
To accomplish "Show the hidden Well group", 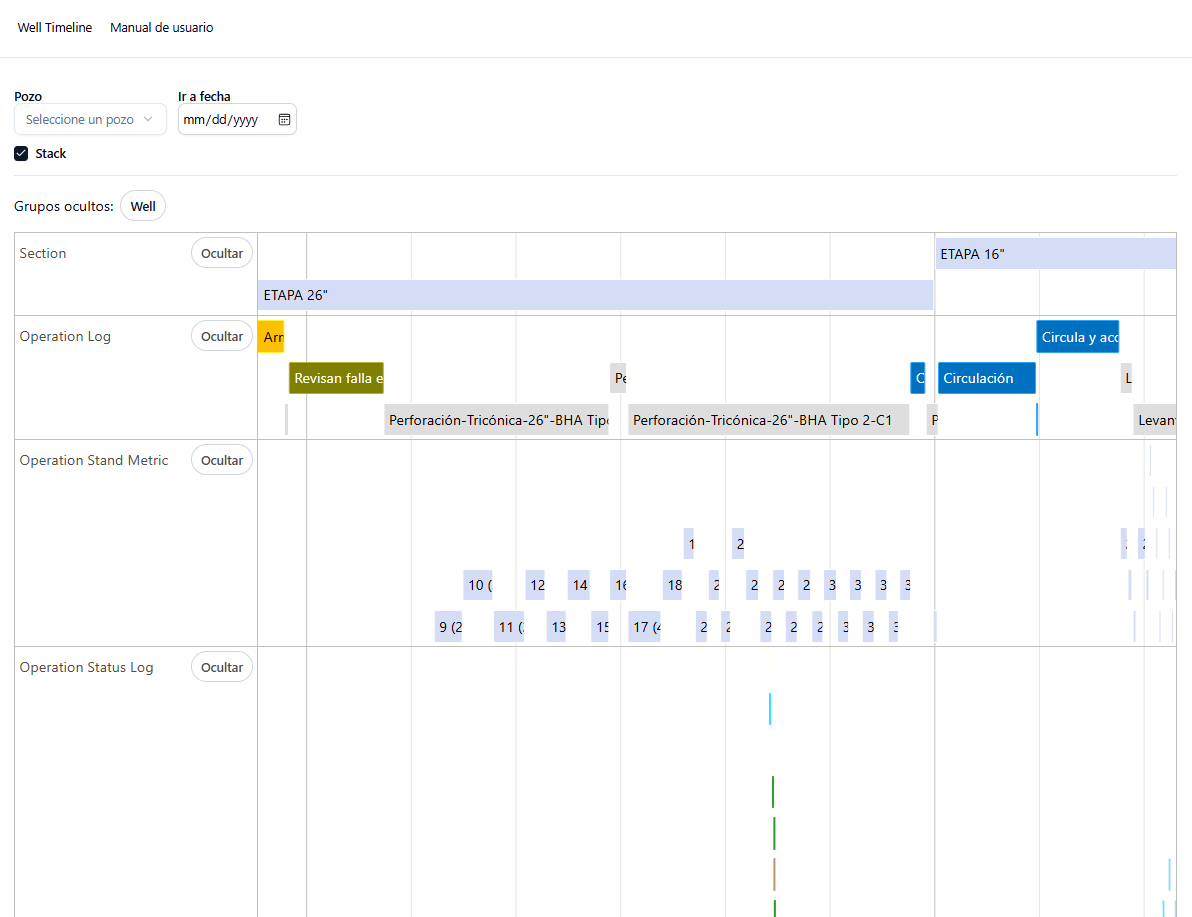I will coord(143,206).
